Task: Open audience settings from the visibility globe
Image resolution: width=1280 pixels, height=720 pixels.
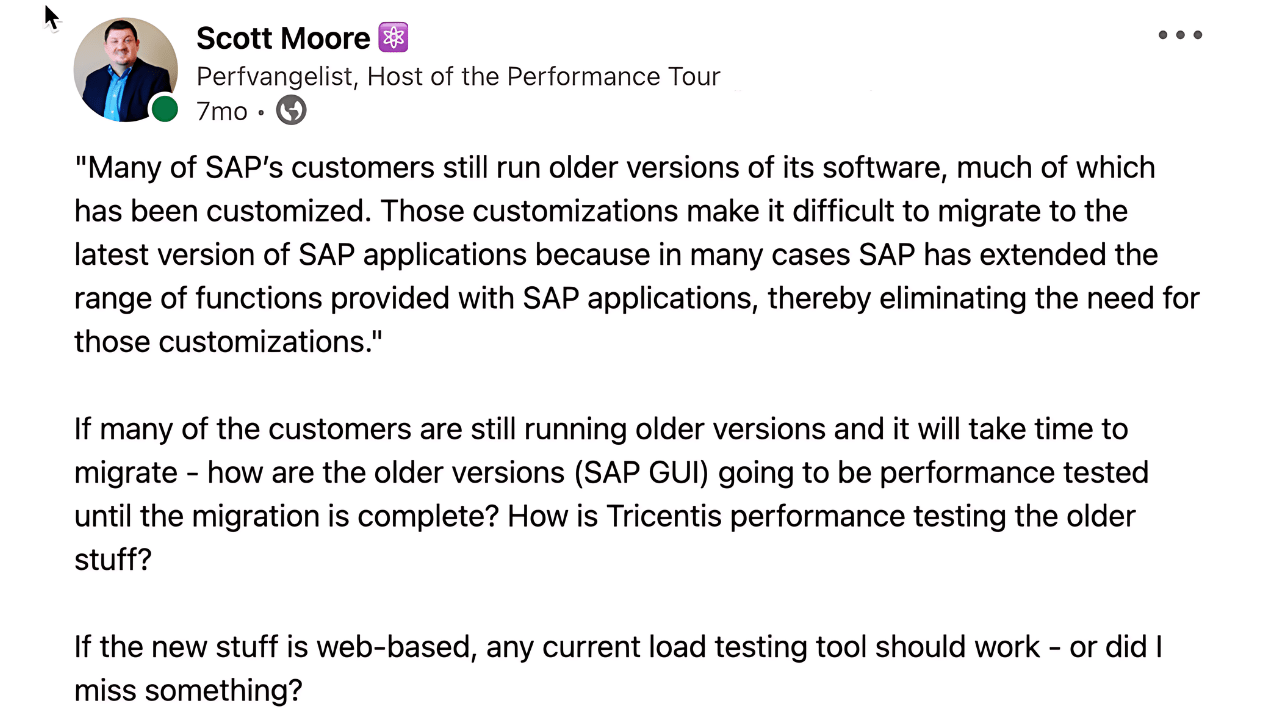Action: coord(290,110)
